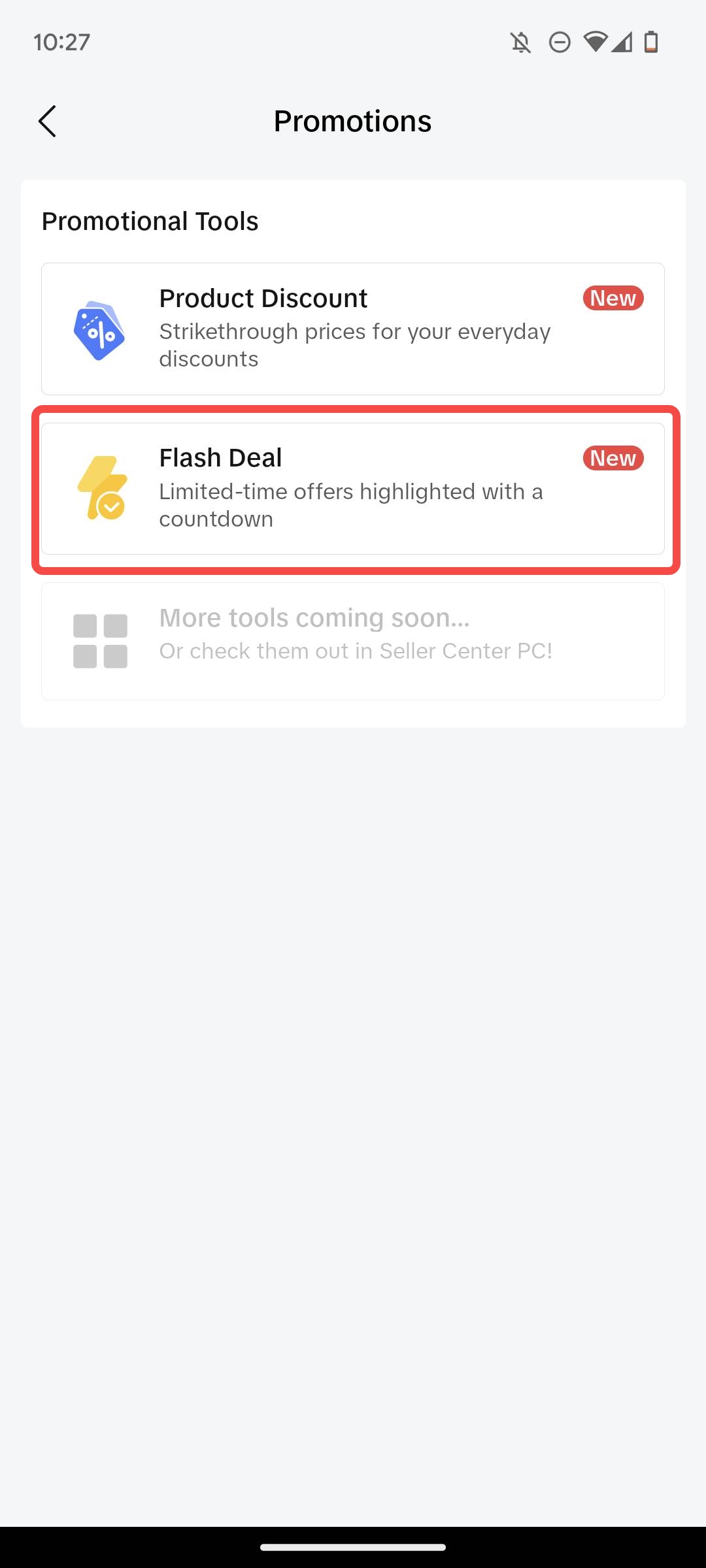This screenshot has width=706, height=1568.
Task: Click the New badge on Product Discount
Action: pyautogui.click(x=613, y=298)
